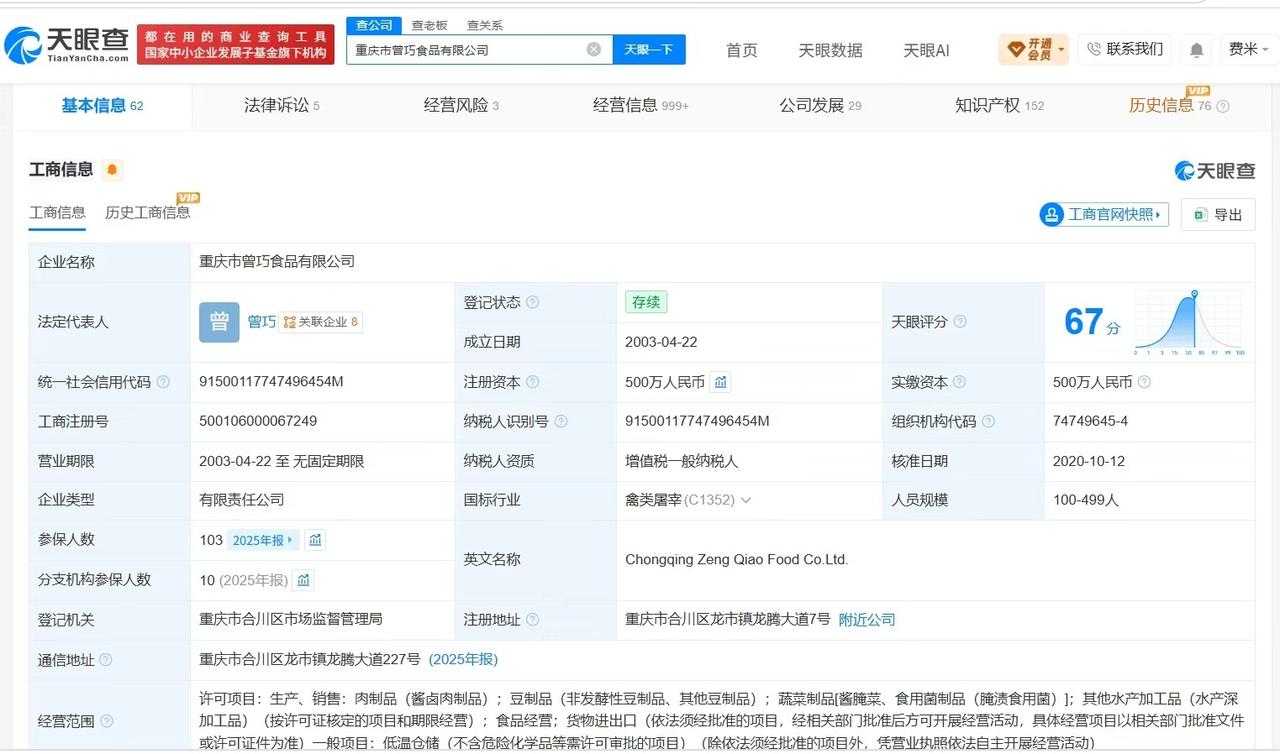Select the 查公司 search tab
Screen dimensions: 1280x754
click(374, 25)
